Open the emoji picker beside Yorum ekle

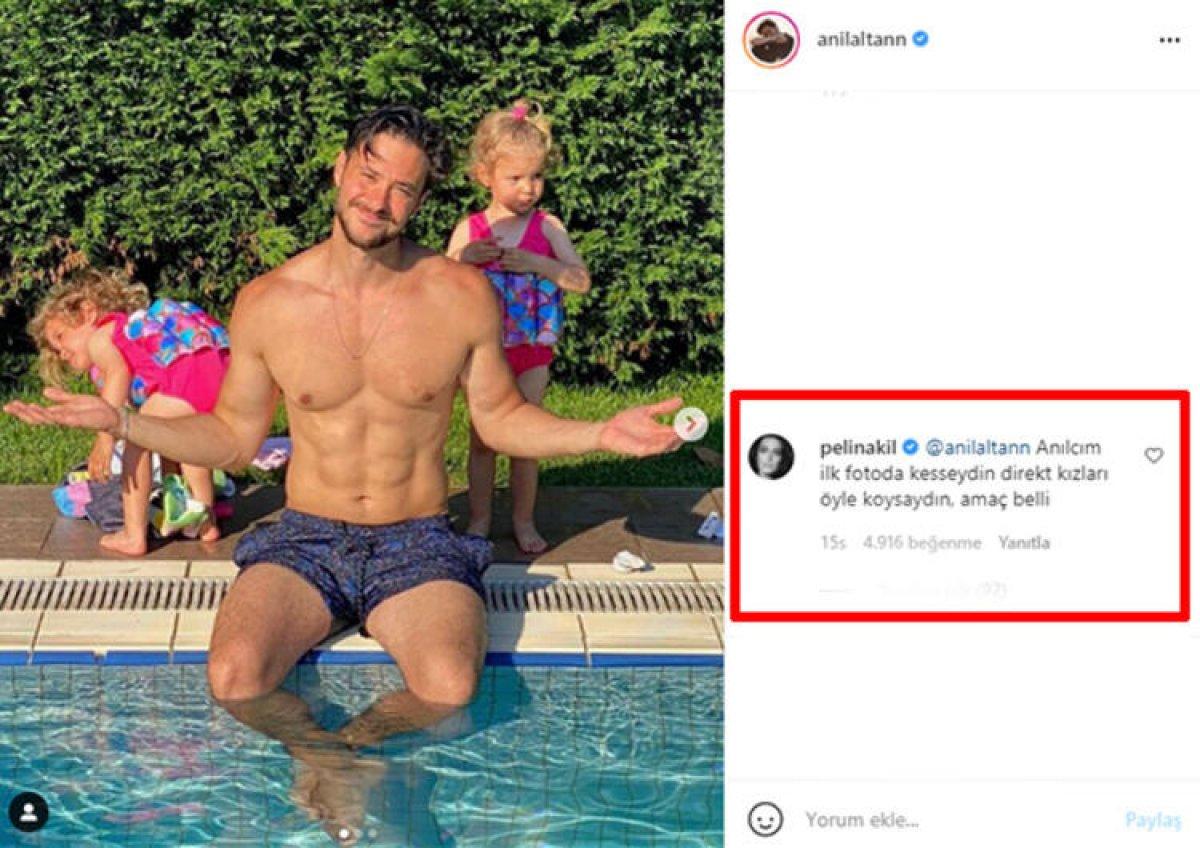tap(765, 820)
